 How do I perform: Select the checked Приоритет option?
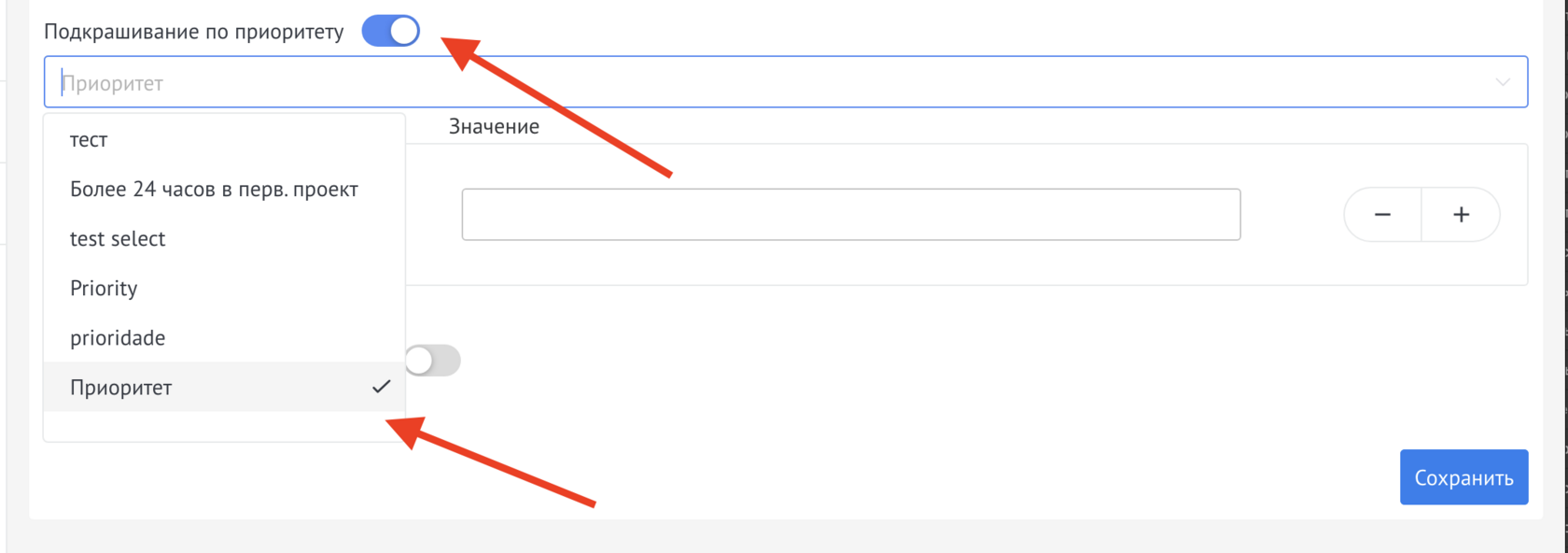point(121,388)
